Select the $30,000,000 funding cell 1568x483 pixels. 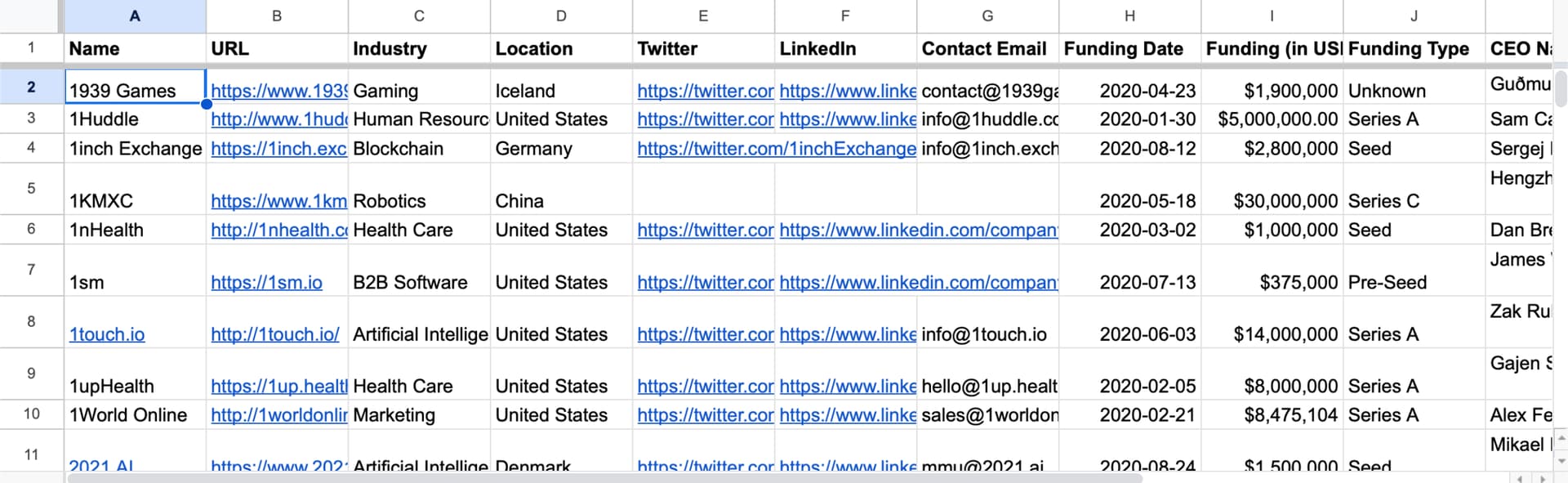1272,189
